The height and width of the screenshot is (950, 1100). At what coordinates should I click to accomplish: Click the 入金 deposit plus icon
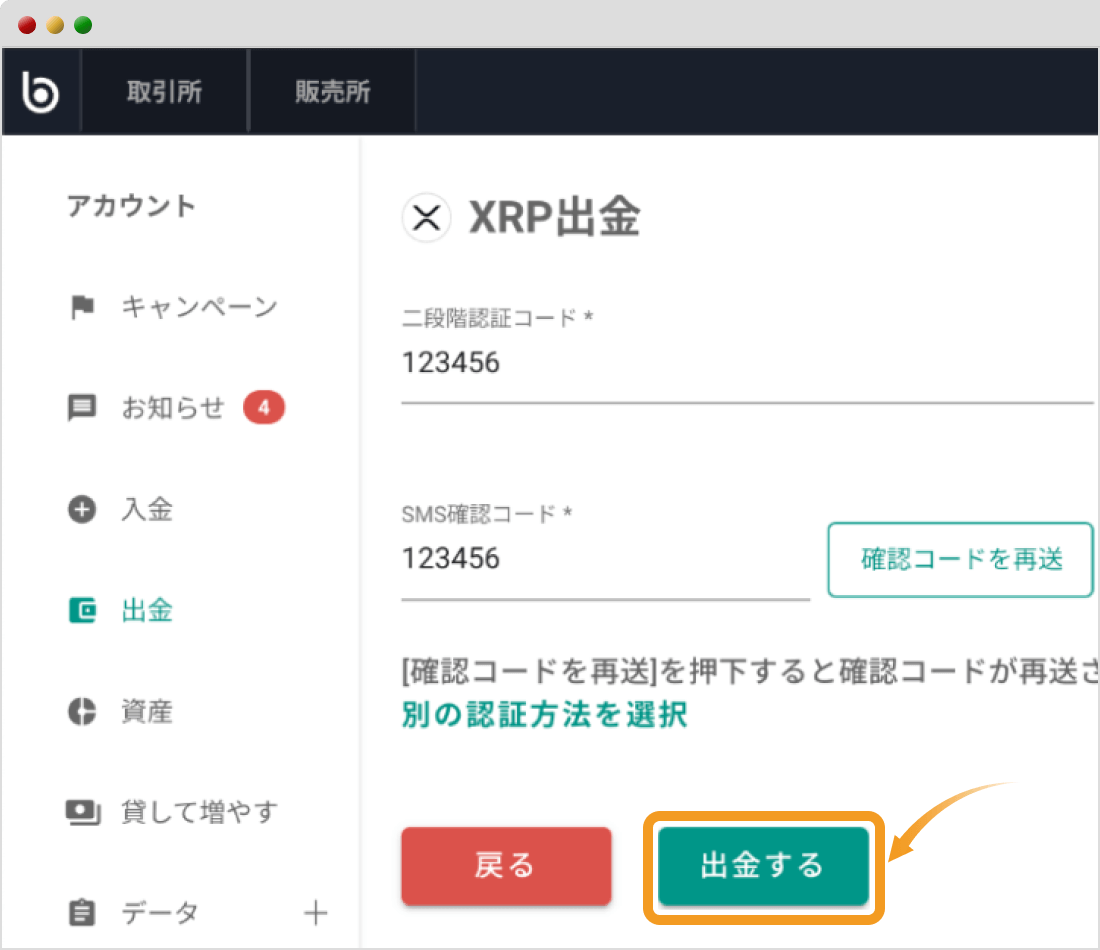coord(82,510)
